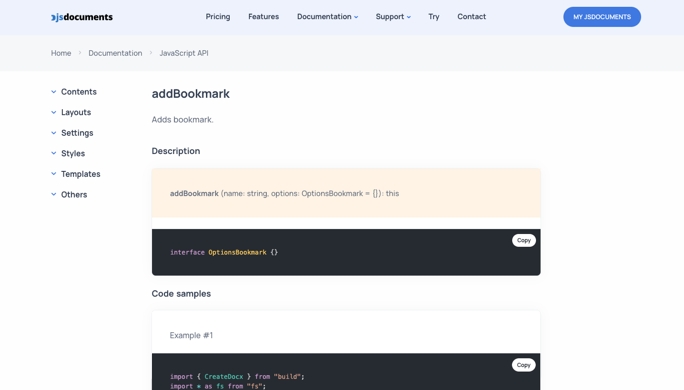Click the addBookmark page heading

click(x=191, y=94)
